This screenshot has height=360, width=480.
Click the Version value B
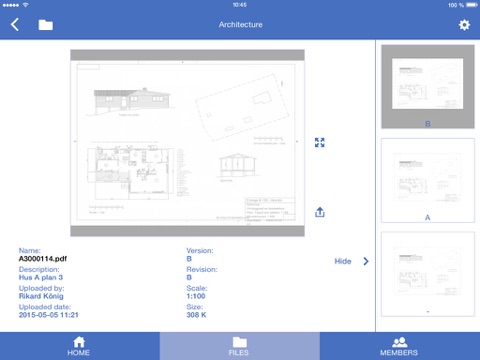click(x=189, y=259)
